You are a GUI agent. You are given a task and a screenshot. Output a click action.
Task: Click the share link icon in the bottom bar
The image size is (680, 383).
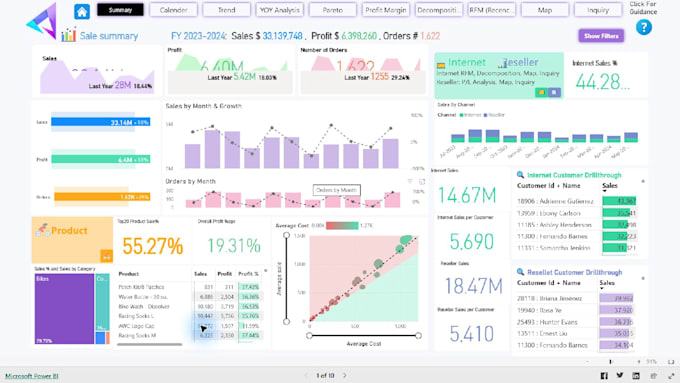[x=654, y=376]
